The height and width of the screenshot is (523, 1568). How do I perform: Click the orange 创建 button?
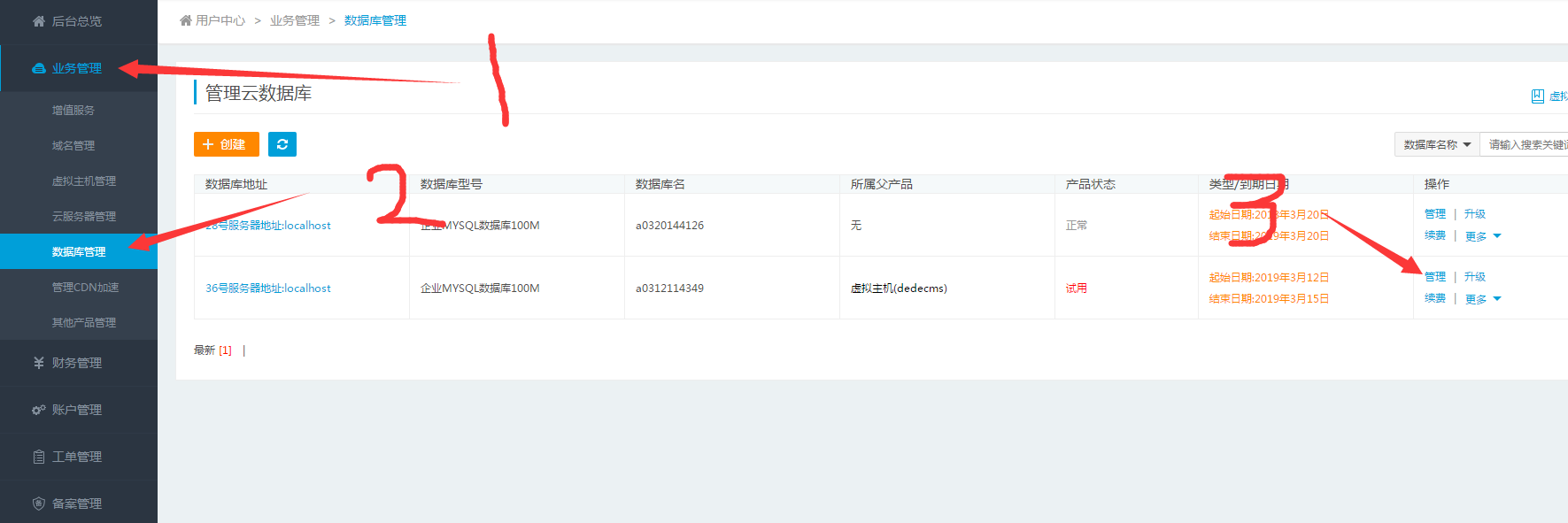pyautogui.click(x=227, y=144)
